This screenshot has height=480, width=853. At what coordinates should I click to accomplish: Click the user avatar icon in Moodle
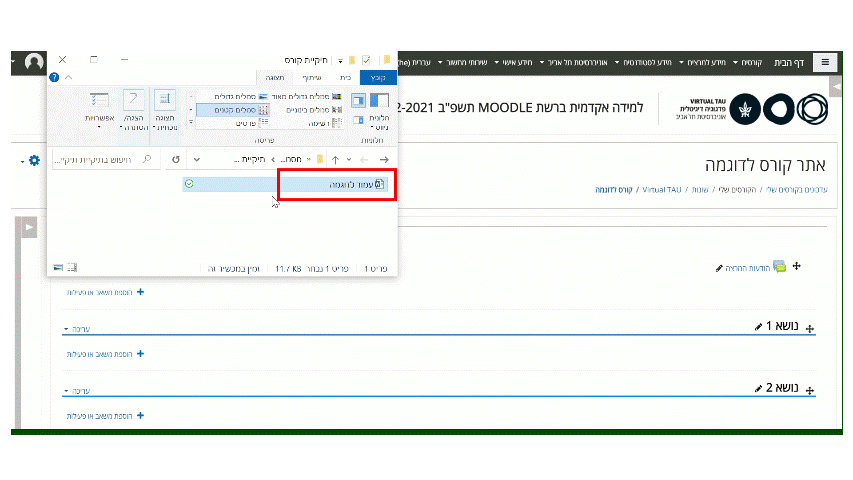[x=34, y=63]
